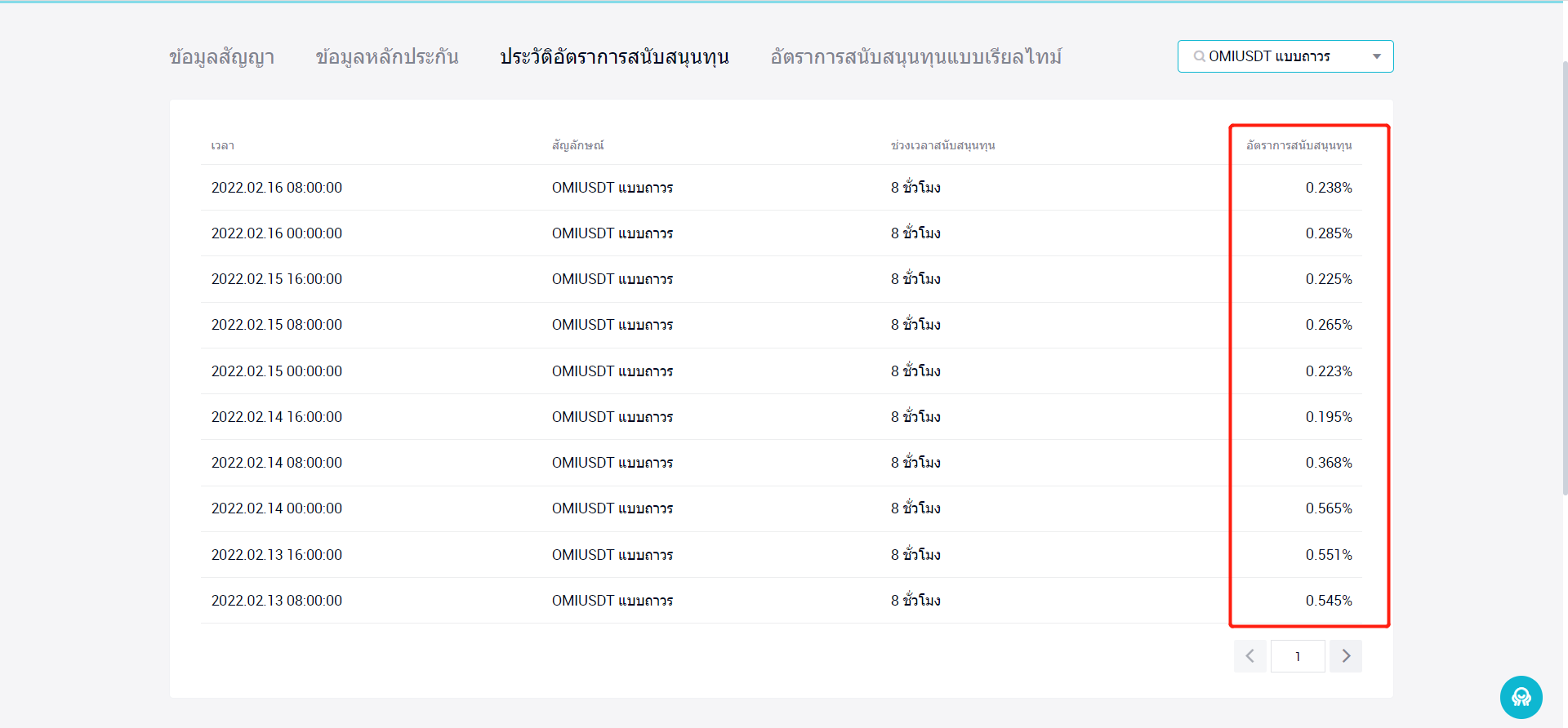Image resolution: width=1568 pixels, height=728 pixels.
Task: Select timestamp 2022.02.15 00:00:00
Action: (277, 371)
